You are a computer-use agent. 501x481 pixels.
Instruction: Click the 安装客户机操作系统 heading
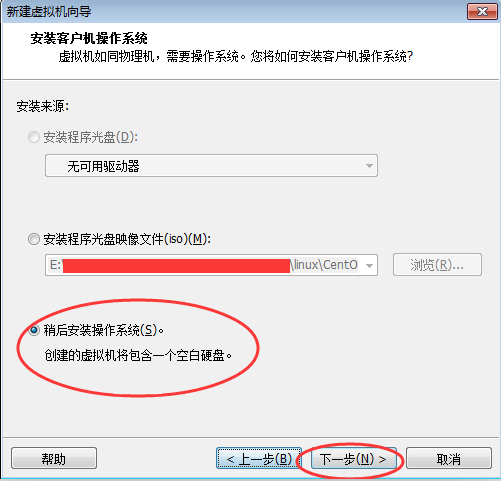89,38
